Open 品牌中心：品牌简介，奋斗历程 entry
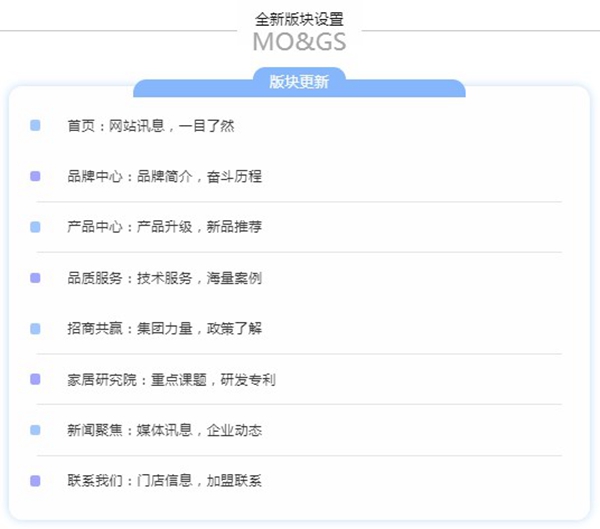 tap(165, 176)
